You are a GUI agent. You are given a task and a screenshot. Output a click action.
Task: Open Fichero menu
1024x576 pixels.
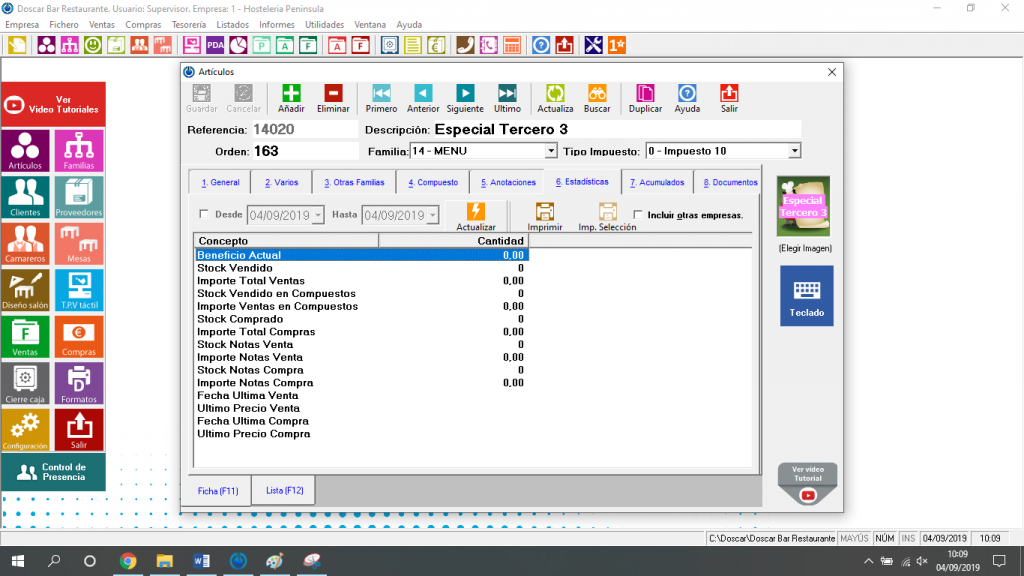(63, 24)
